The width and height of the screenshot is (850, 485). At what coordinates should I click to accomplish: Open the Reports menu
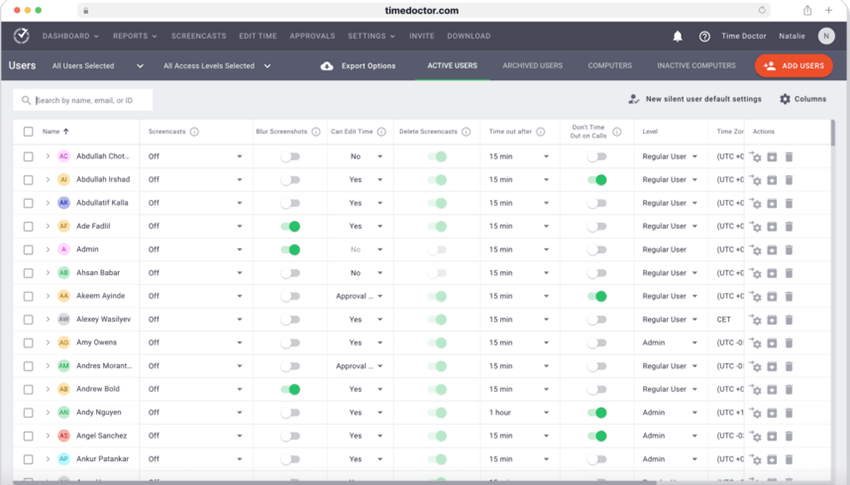click(x=135, y=36)
